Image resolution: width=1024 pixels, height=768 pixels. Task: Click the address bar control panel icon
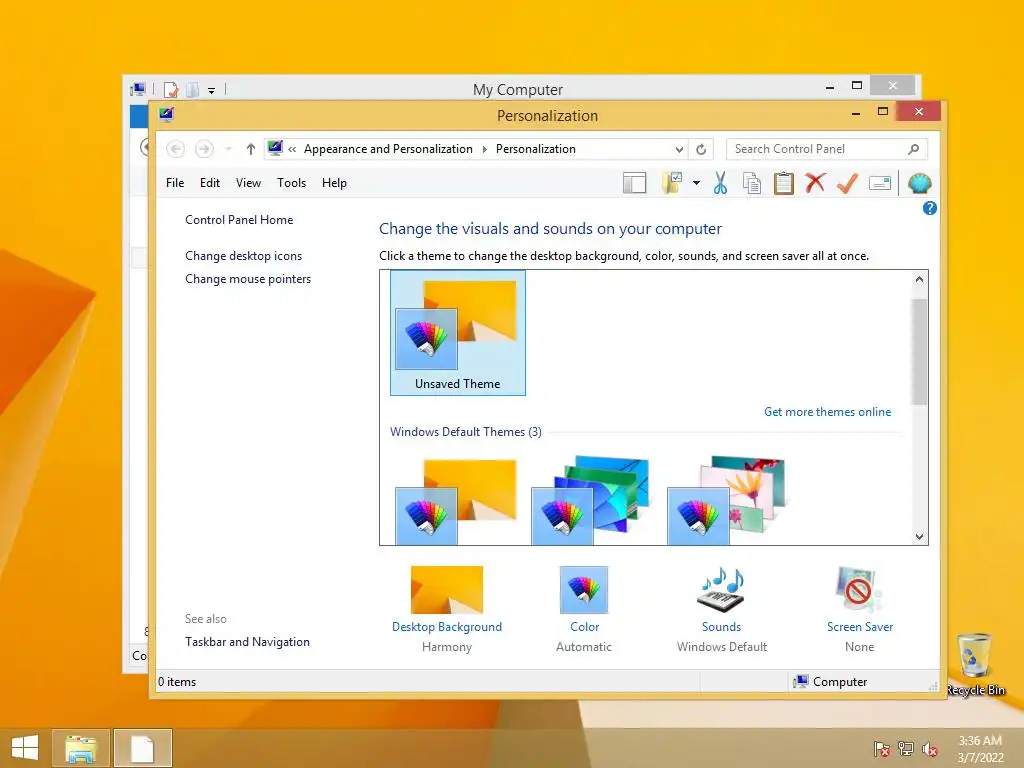275,148
